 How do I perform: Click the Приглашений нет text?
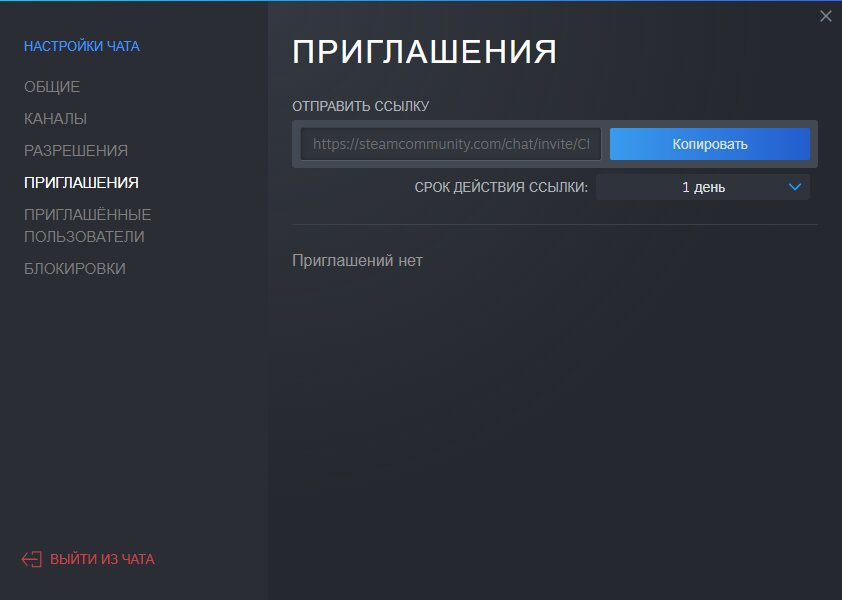point(357,261)
